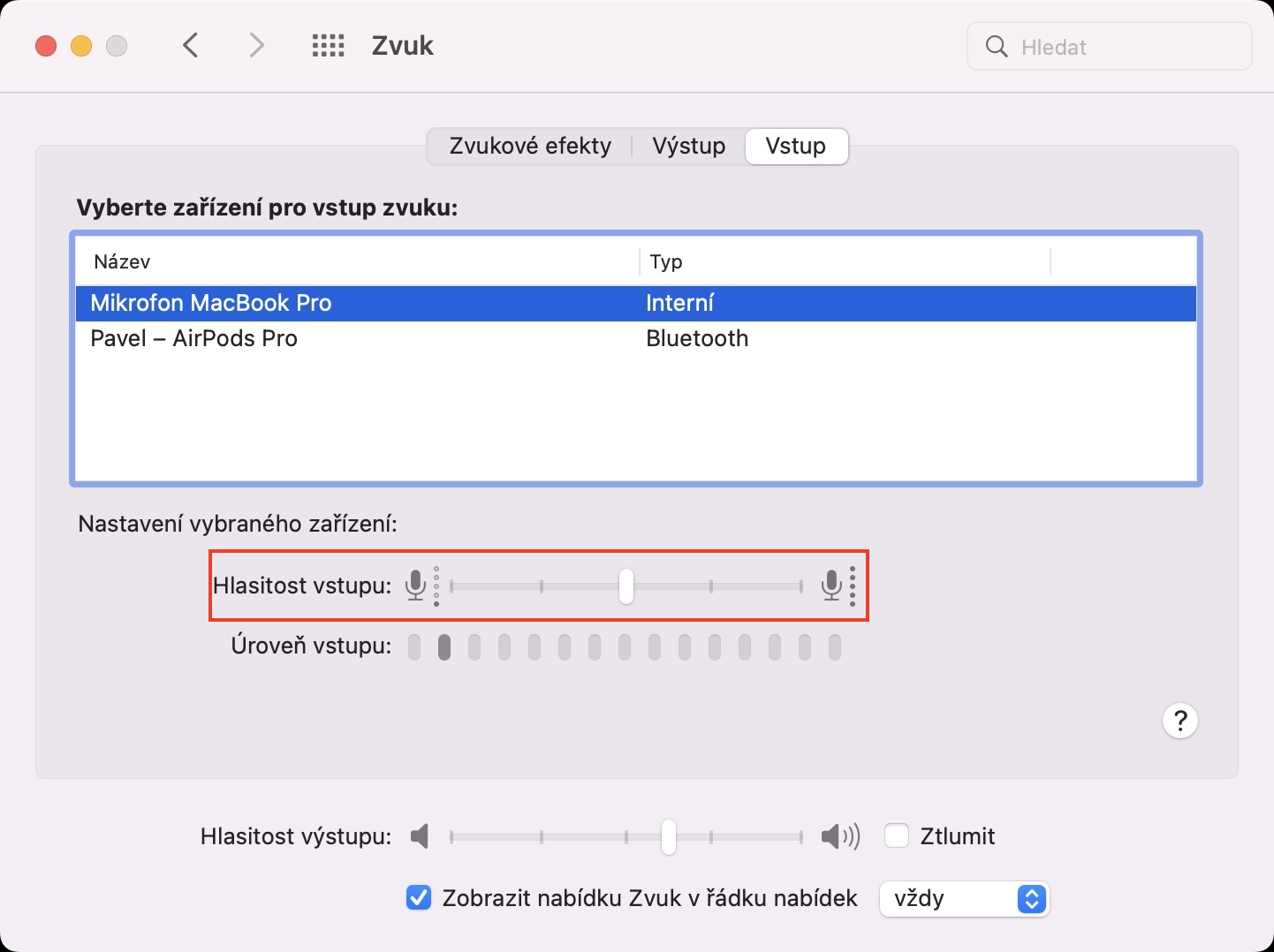Click the quiet output speaker icon
1274x952 pixels.
coord(420,836)
